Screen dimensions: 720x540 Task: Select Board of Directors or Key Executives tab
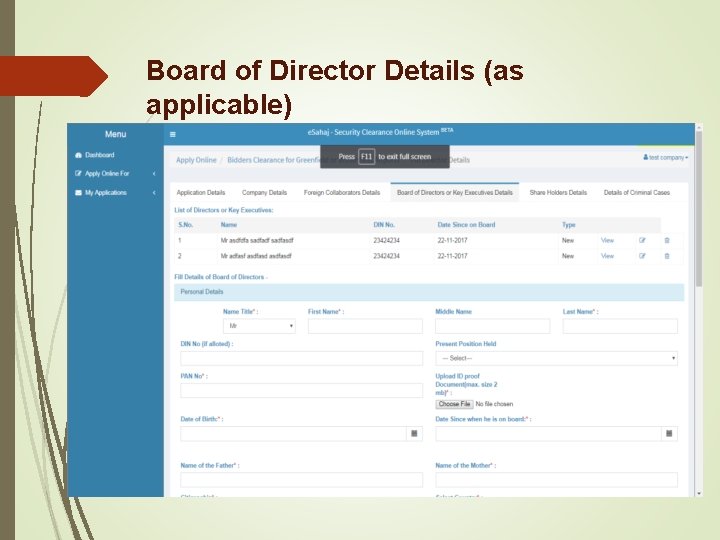click(455, 192)
